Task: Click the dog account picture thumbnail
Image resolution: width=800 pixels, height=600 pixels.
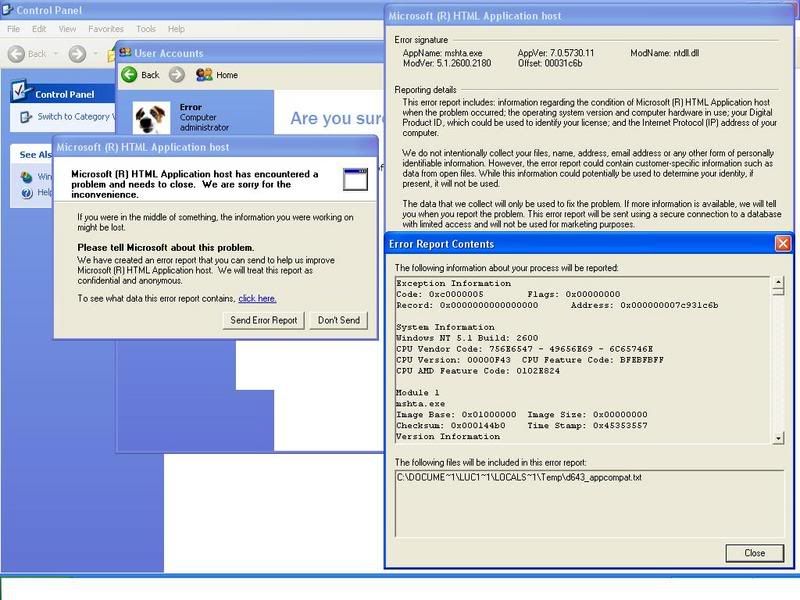Action: tap(150, 117)
